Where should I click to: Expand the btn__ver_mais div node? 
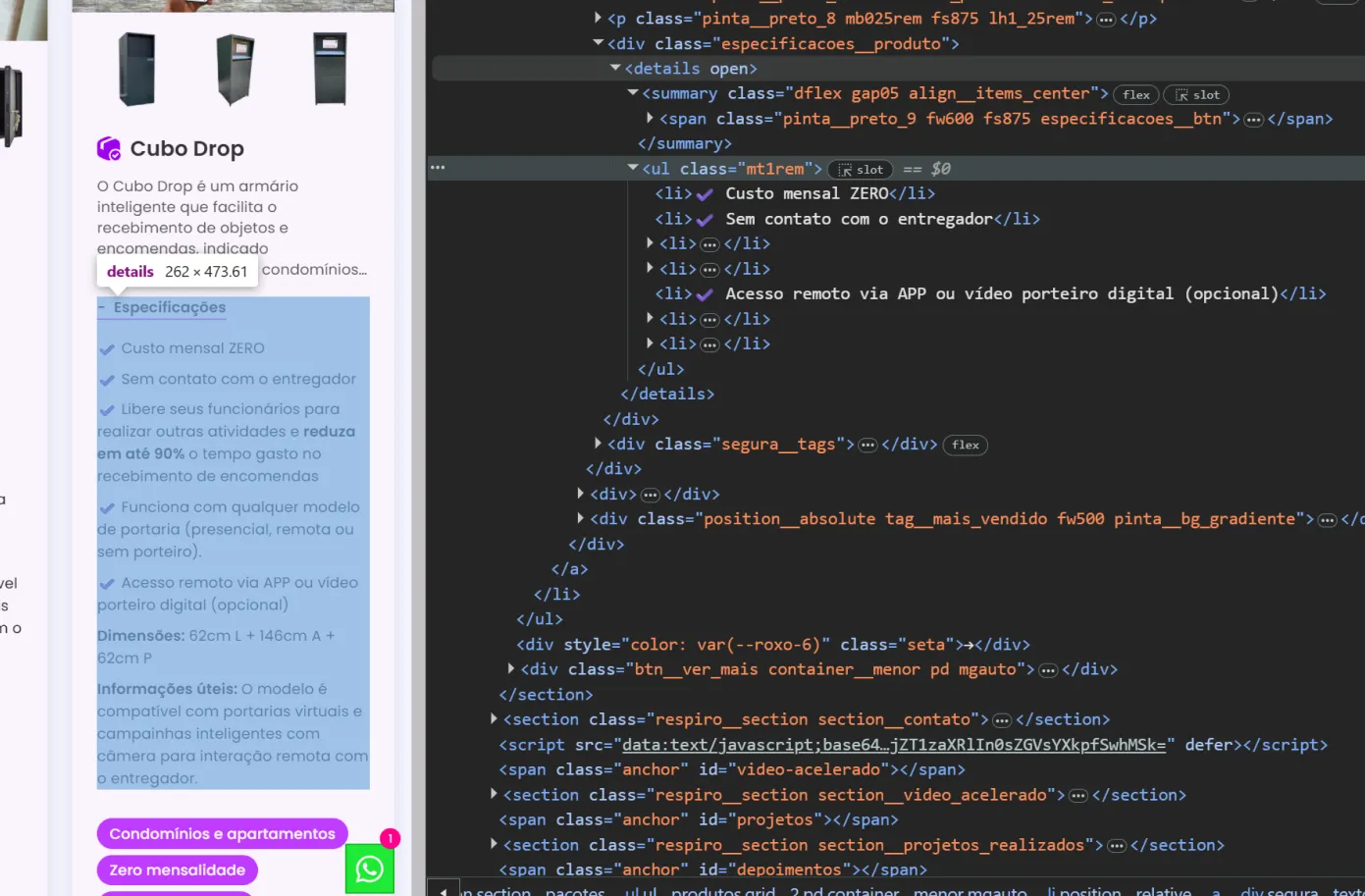[x=511, y=669]
